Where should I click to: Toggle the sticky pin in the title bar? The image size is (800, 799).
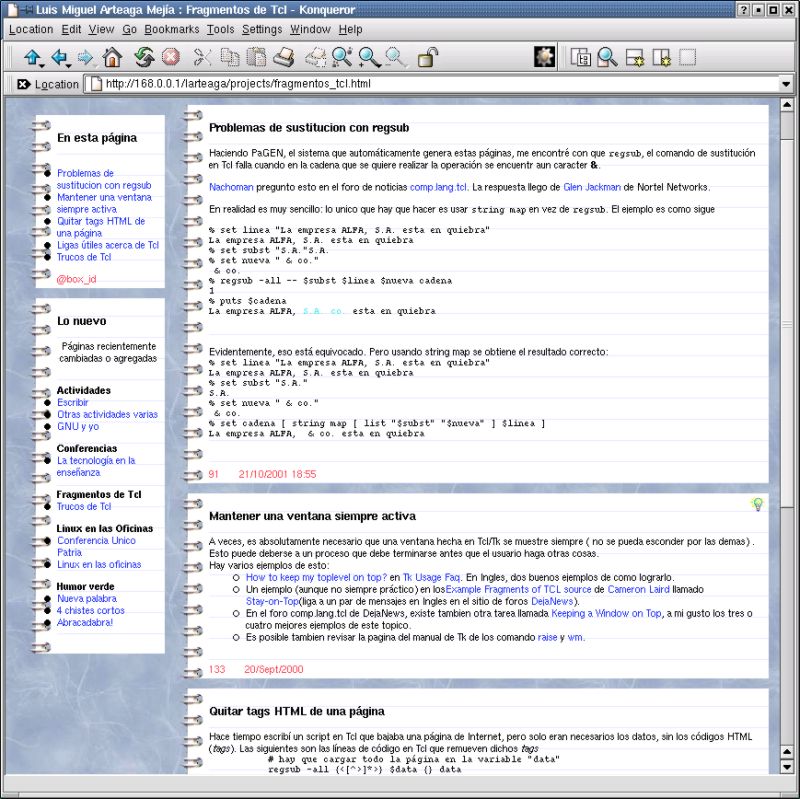[27, 10]
